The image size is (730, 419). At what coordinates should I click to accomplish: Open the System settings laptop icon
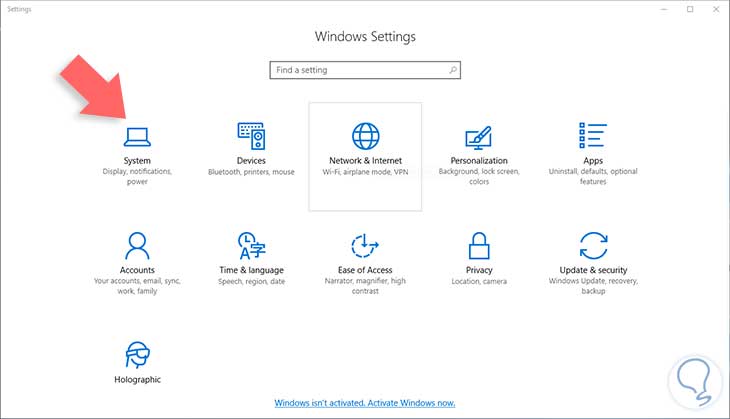[137, 135]
